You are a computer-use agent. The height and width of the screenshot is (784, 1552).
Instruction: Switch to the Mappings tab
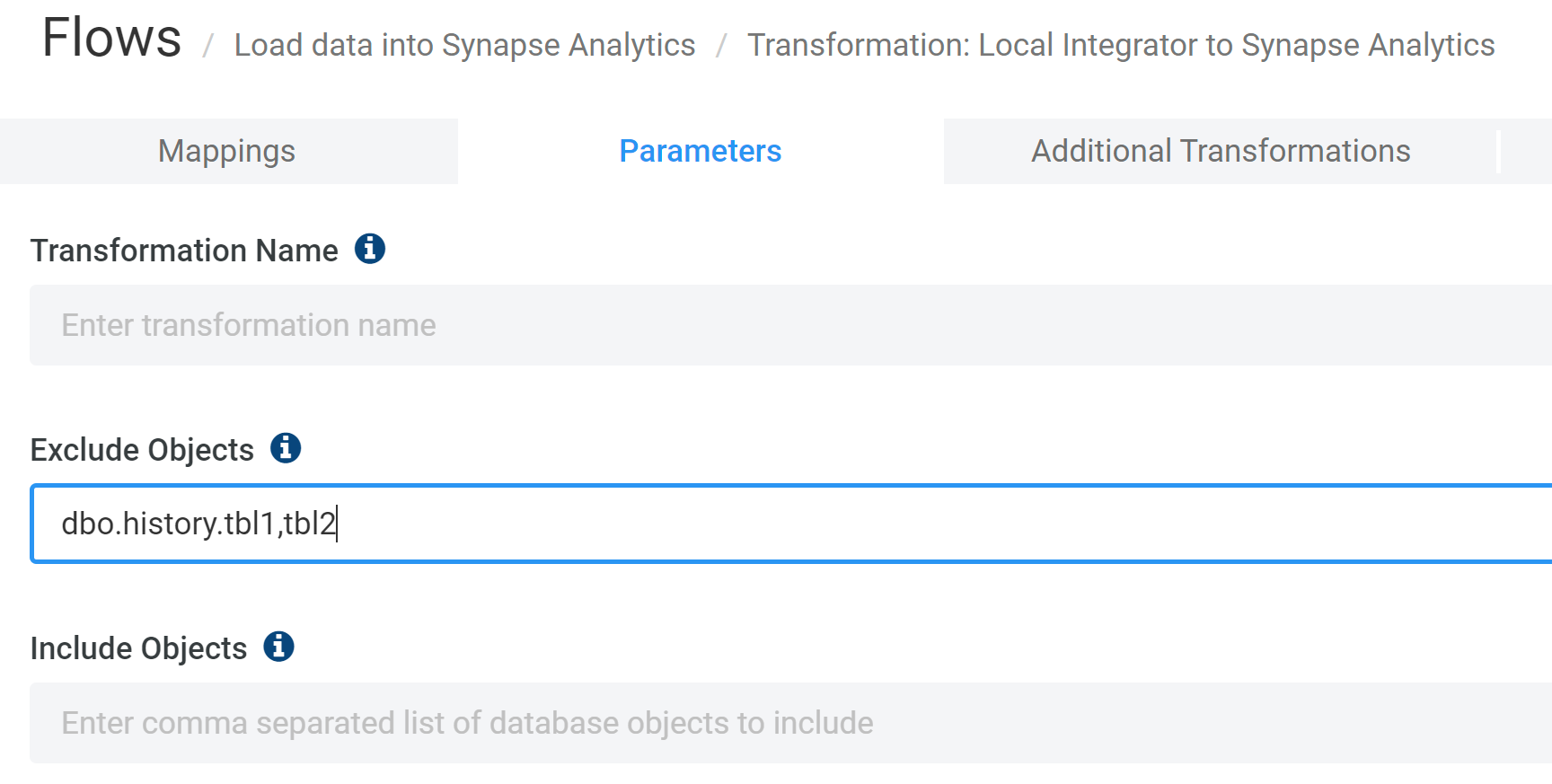click(x=227, y=151)
